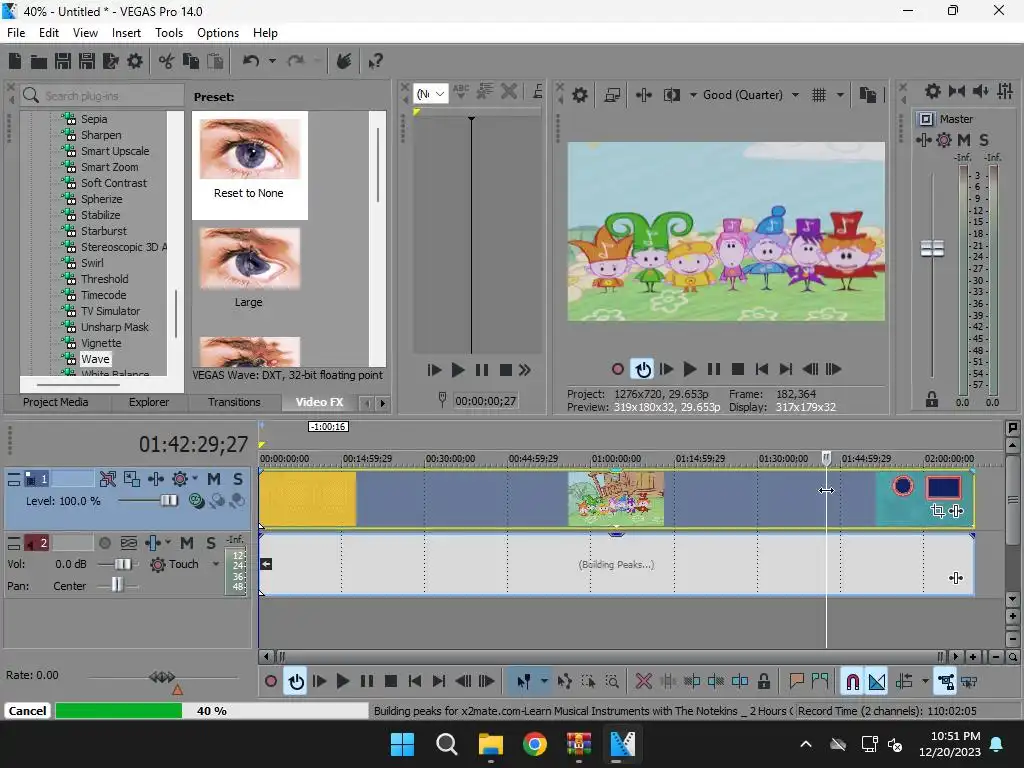The width and height of the screenshot is (1024, 768).
Task: Open the master mixer settings gear
Action: pyautogui.click(x=933, y=91)
